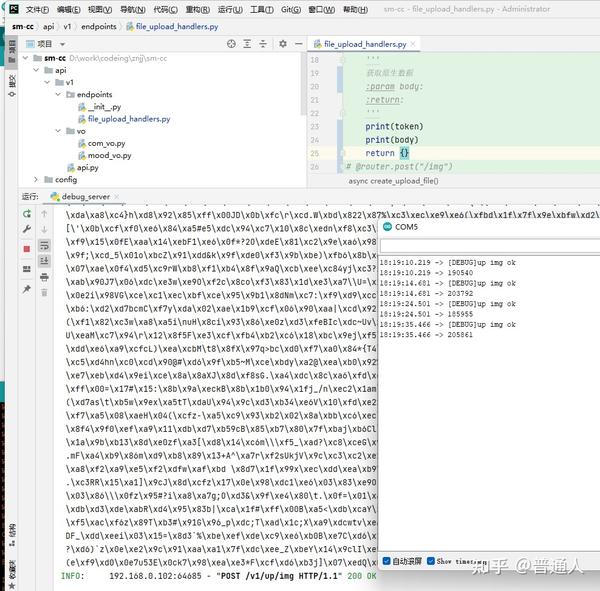Select __init__.py in project tree
The width and height of the screenshot is (600, 591).
[x=99, y=107]
